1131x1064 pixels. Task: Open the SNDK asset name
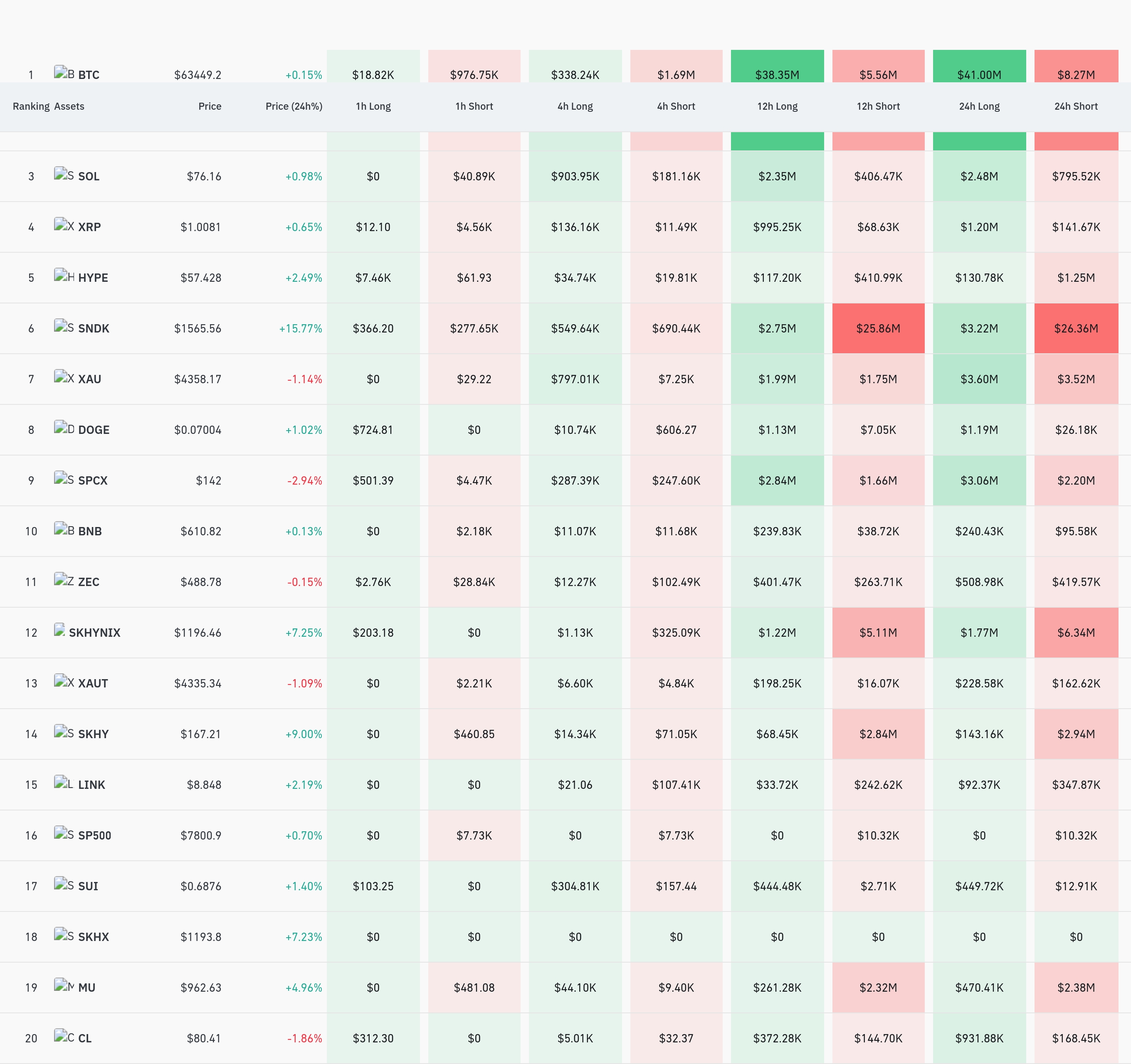point(94,328)
